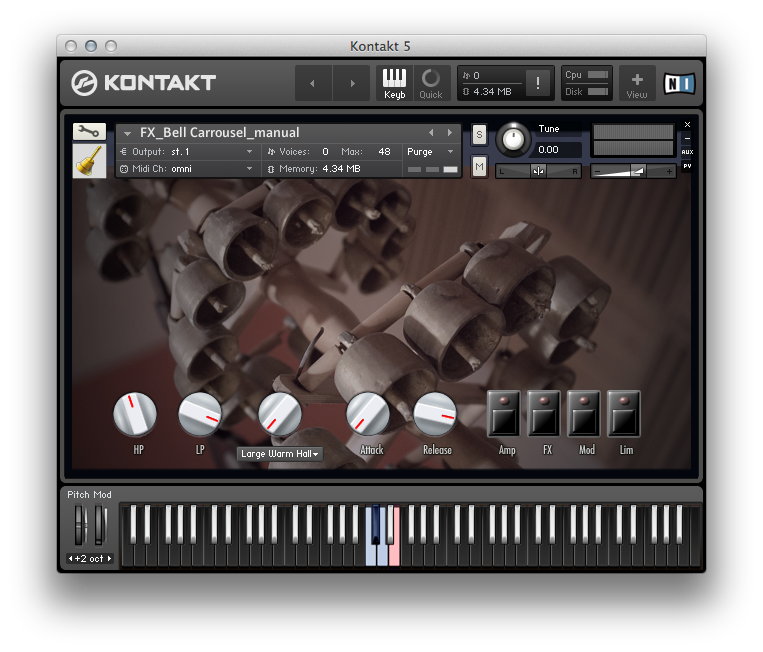This screenshot has height=652, width=763.
Task: Click the Tune knob
Action: click(x=513, y=140)
